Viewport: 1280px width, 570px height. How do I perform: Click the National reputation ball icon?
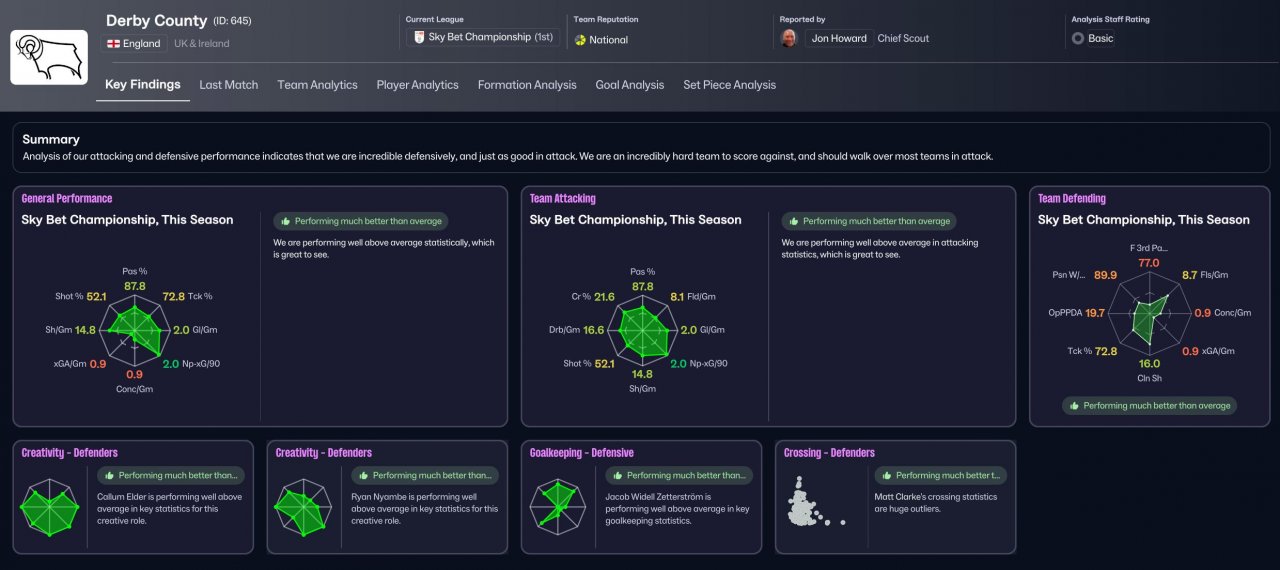(x=580, y=40)
